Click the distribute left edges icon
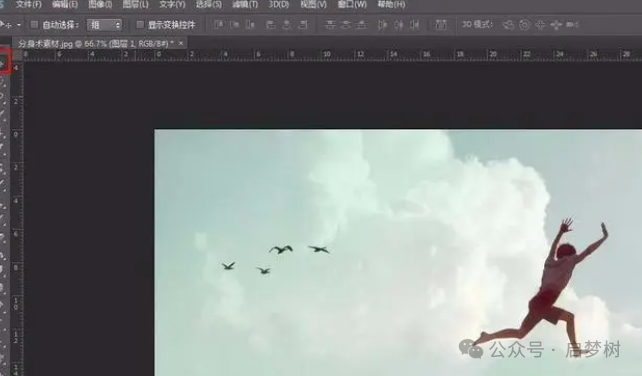 point(382,25)
